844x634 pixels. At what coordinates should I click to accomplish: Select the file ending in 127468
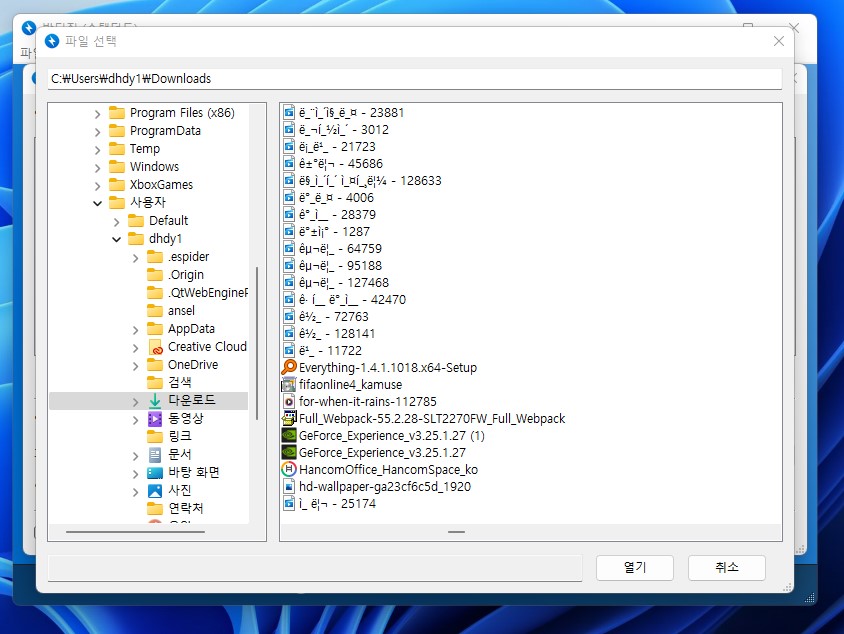(343, 283)
